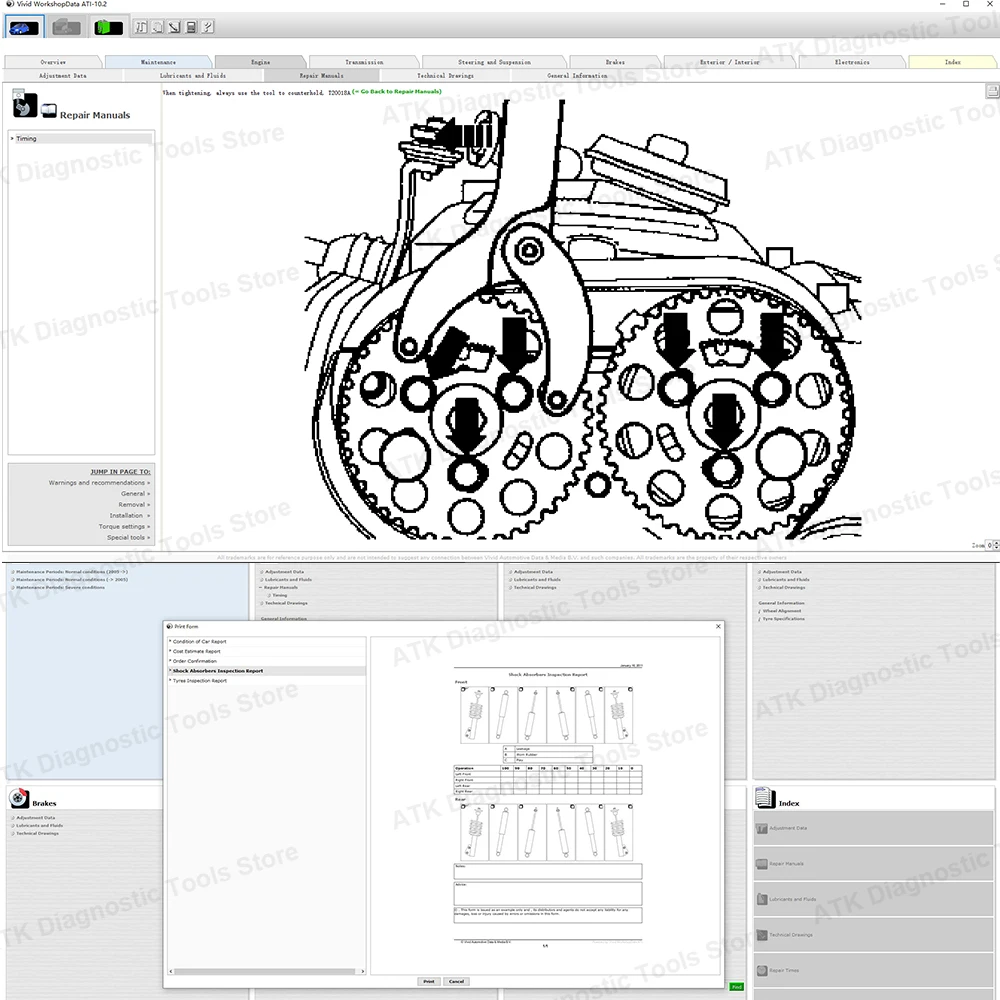Open Tyre Specifications under General Information
The width and height of the screenshot is (1000, 1000).
pos(783,619)
